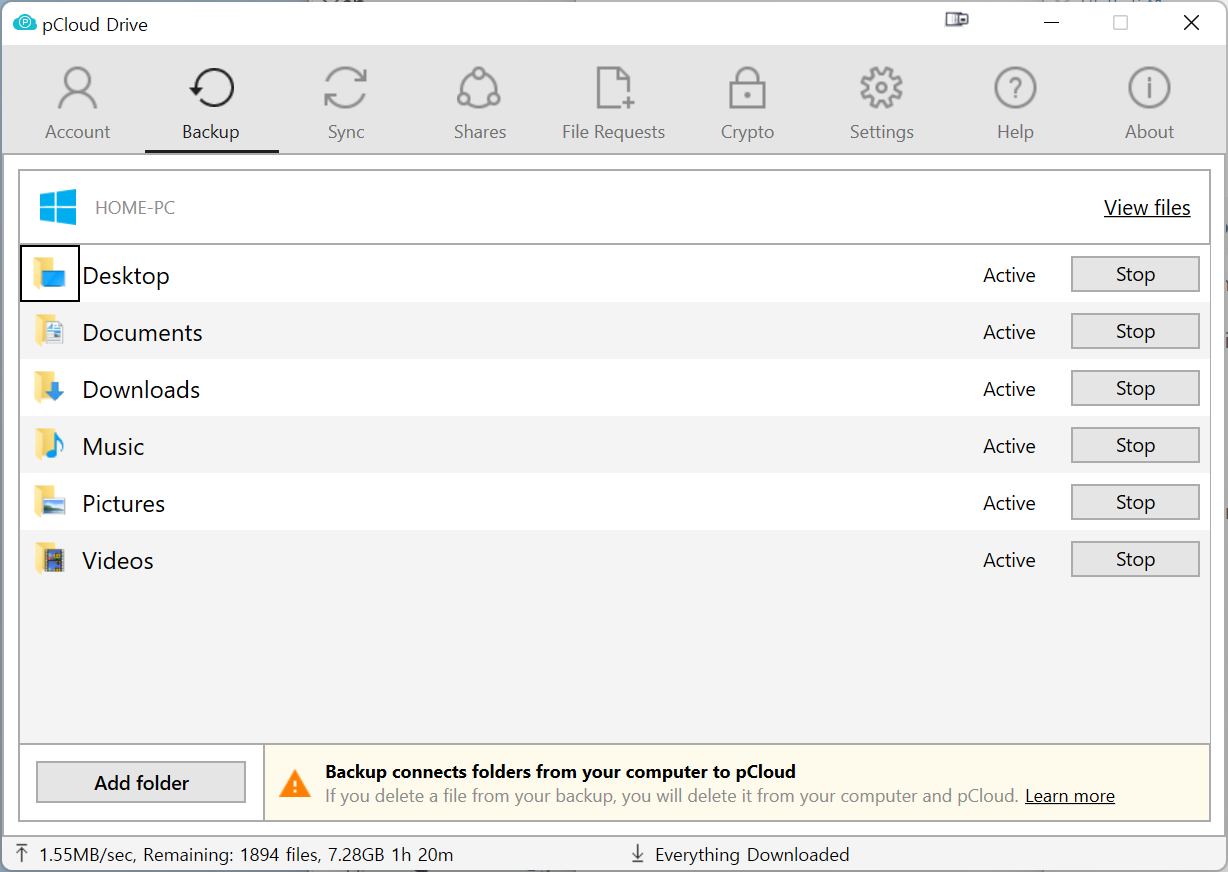Open the View files link
This screenshot has width=1228, height=872.
click(1147, 208)
